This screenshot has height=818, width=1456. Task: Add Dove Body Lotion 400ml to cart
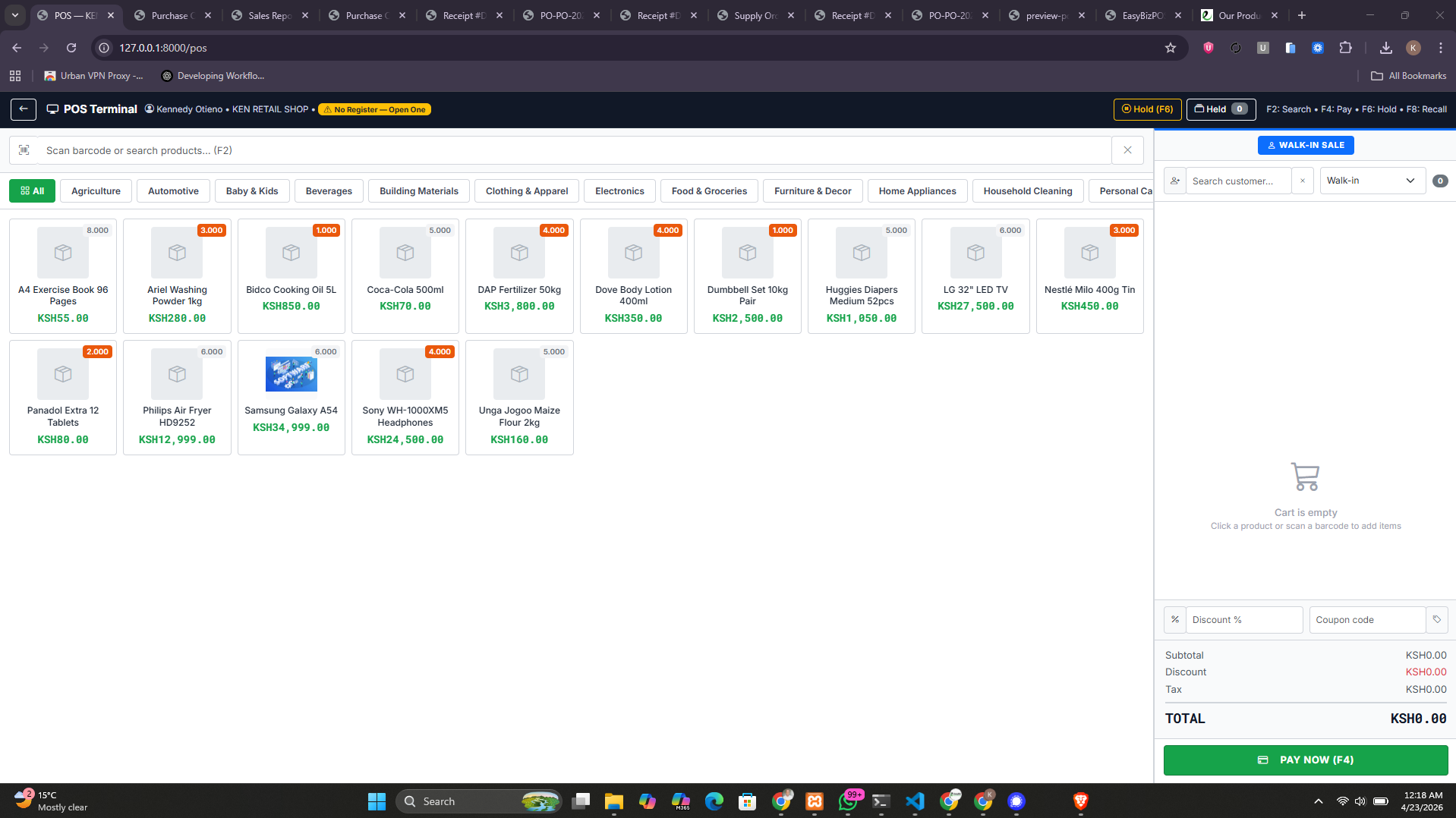(634, 276)
